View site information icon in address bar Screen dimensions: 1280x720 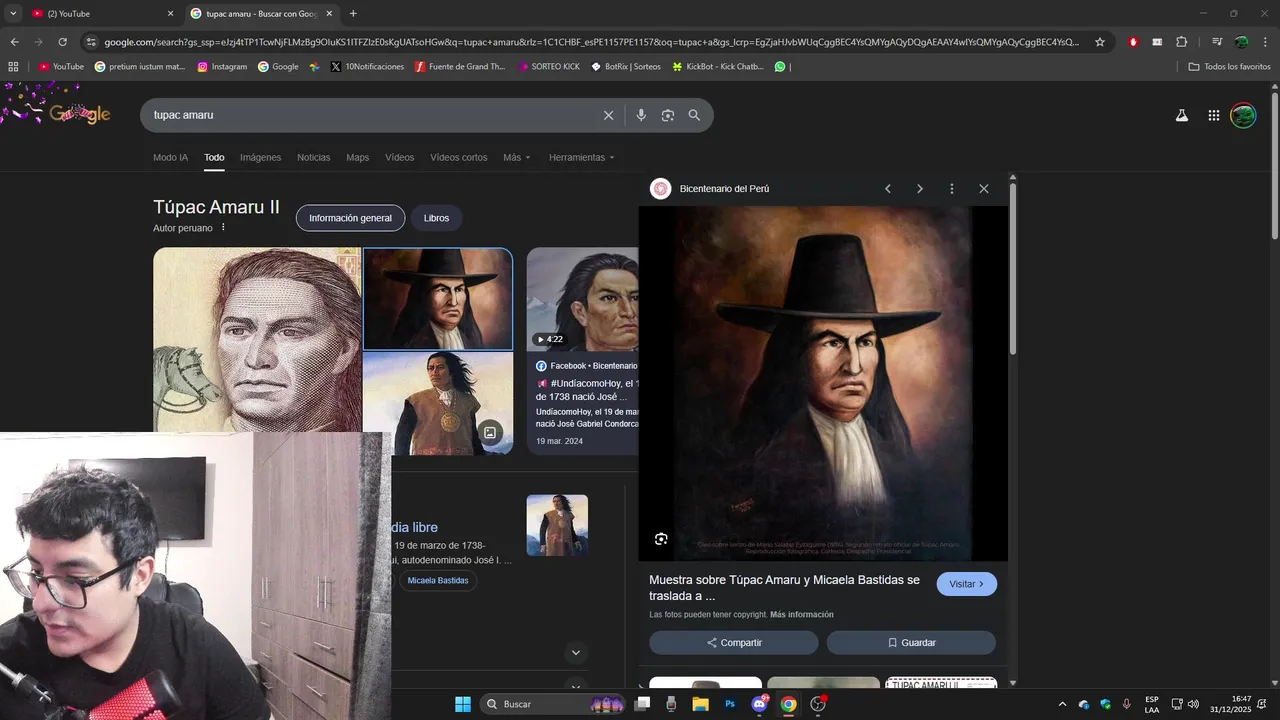(91, 42)
